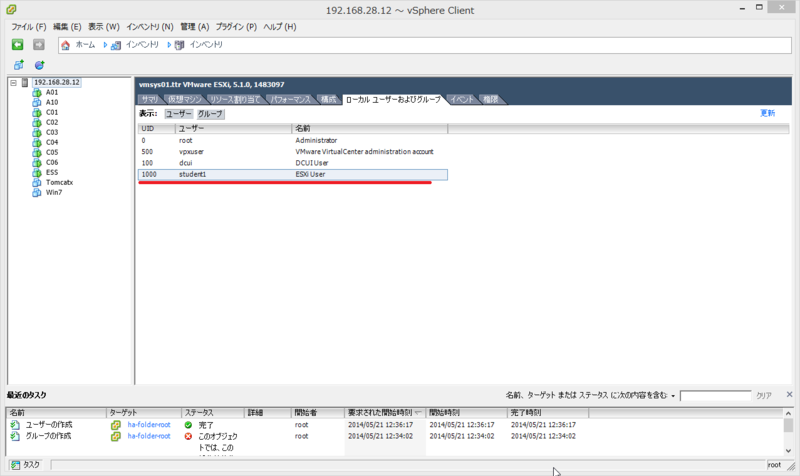Open the インベントリ (N) menu
The width and height of the screenshot is (800, 476).
150,27
